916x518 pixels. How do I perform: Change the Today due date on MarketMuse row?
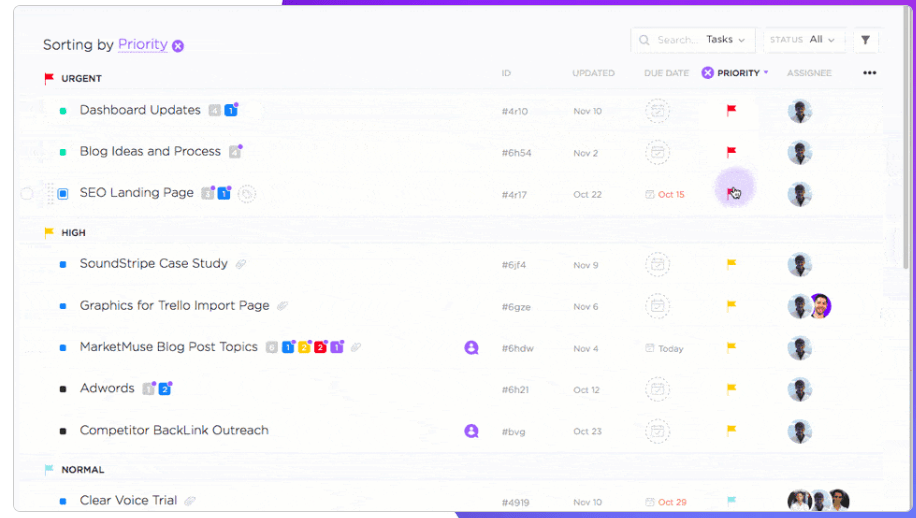tap(664, 349)
